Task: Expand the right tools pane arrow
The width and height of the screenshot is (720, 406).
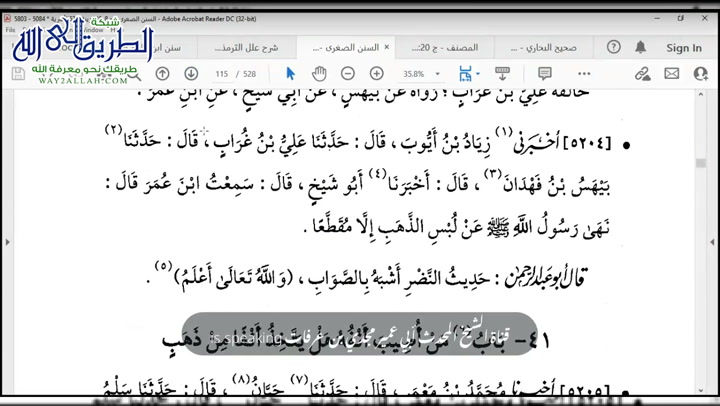Action: (x=712, y=242)
